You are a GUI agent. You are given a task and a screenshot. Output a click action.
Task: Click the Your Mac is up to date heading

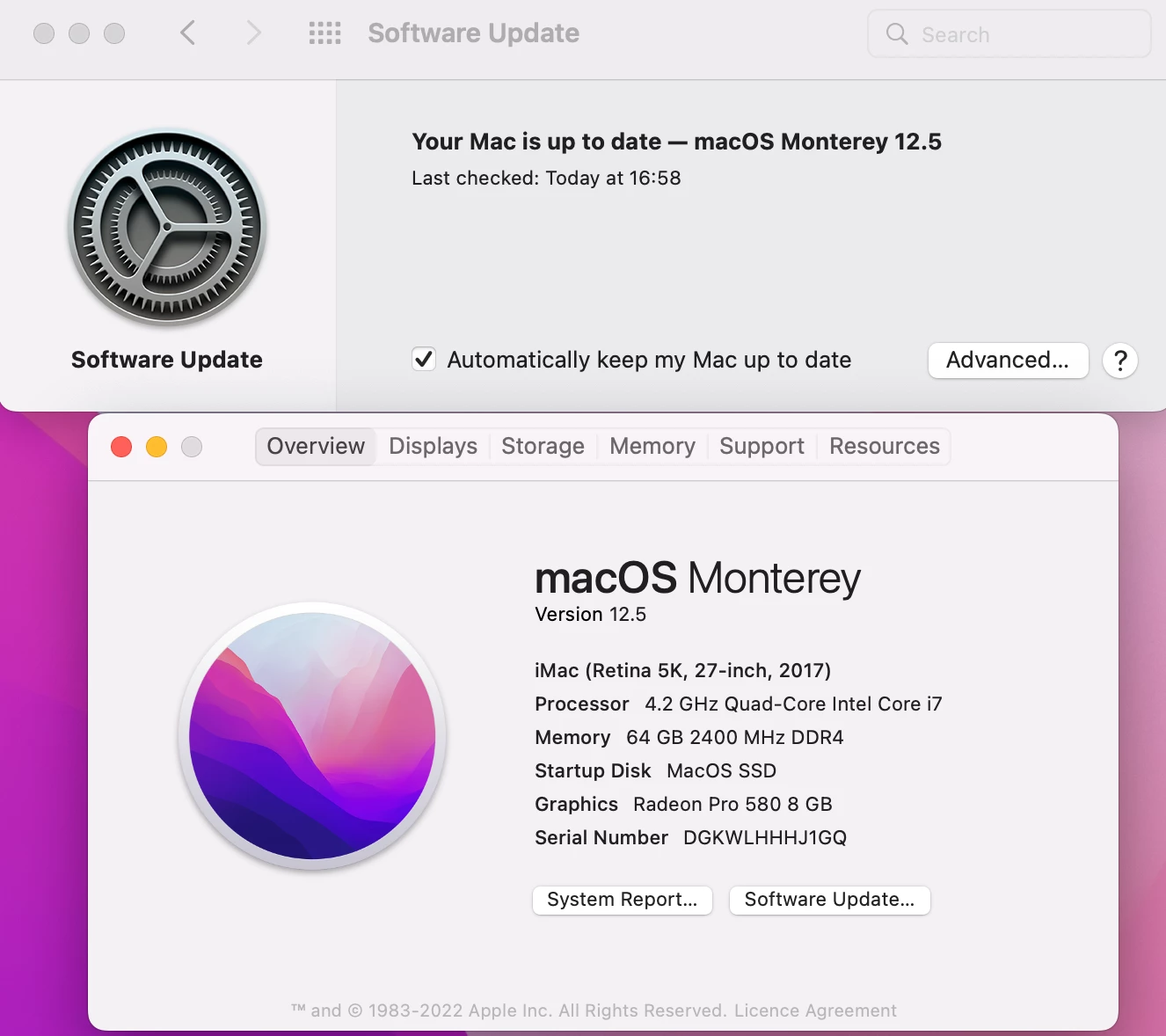pyautogui.click(x=676, y=142)
